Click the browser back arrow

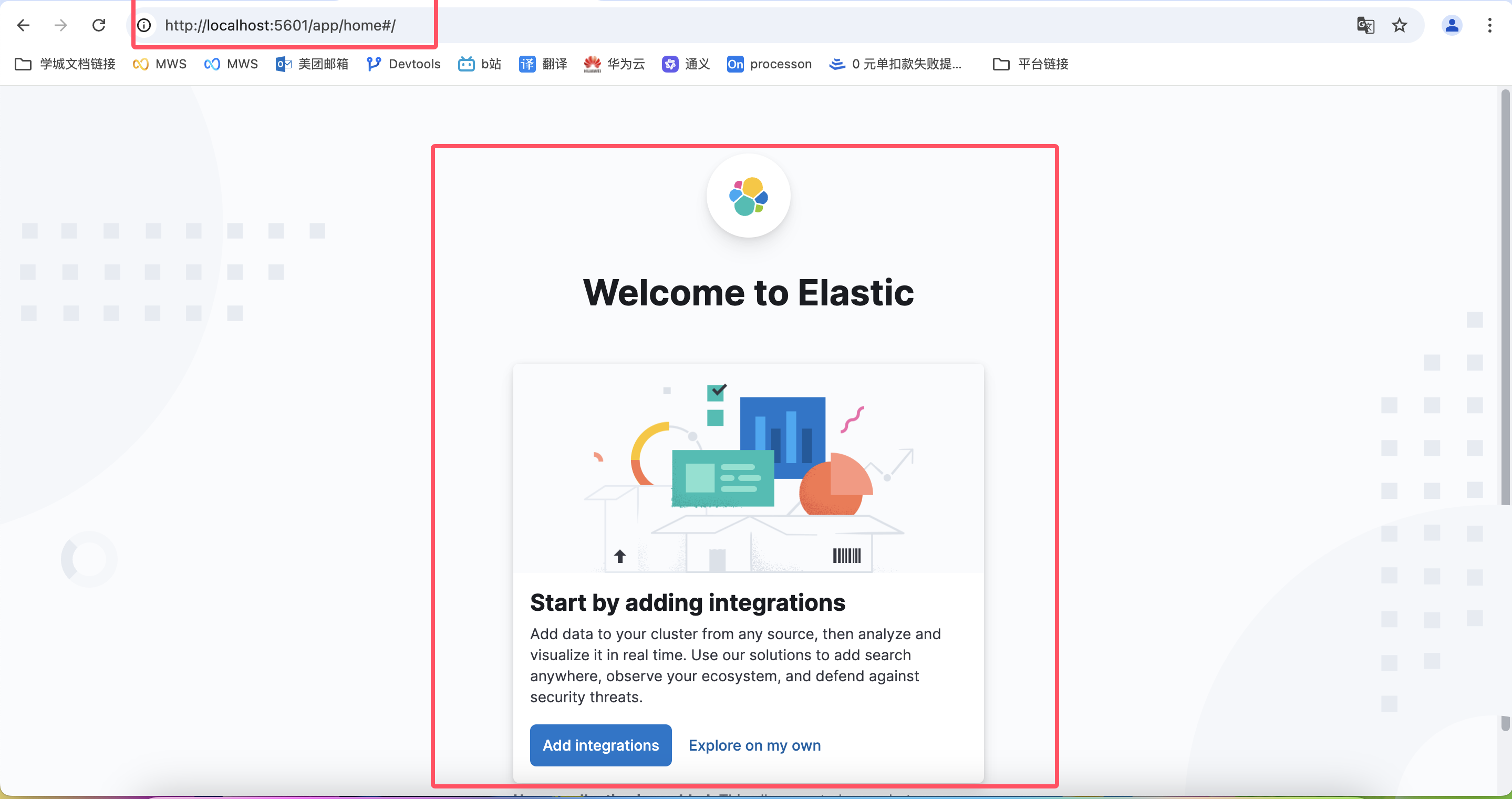(x=24, y=25)
